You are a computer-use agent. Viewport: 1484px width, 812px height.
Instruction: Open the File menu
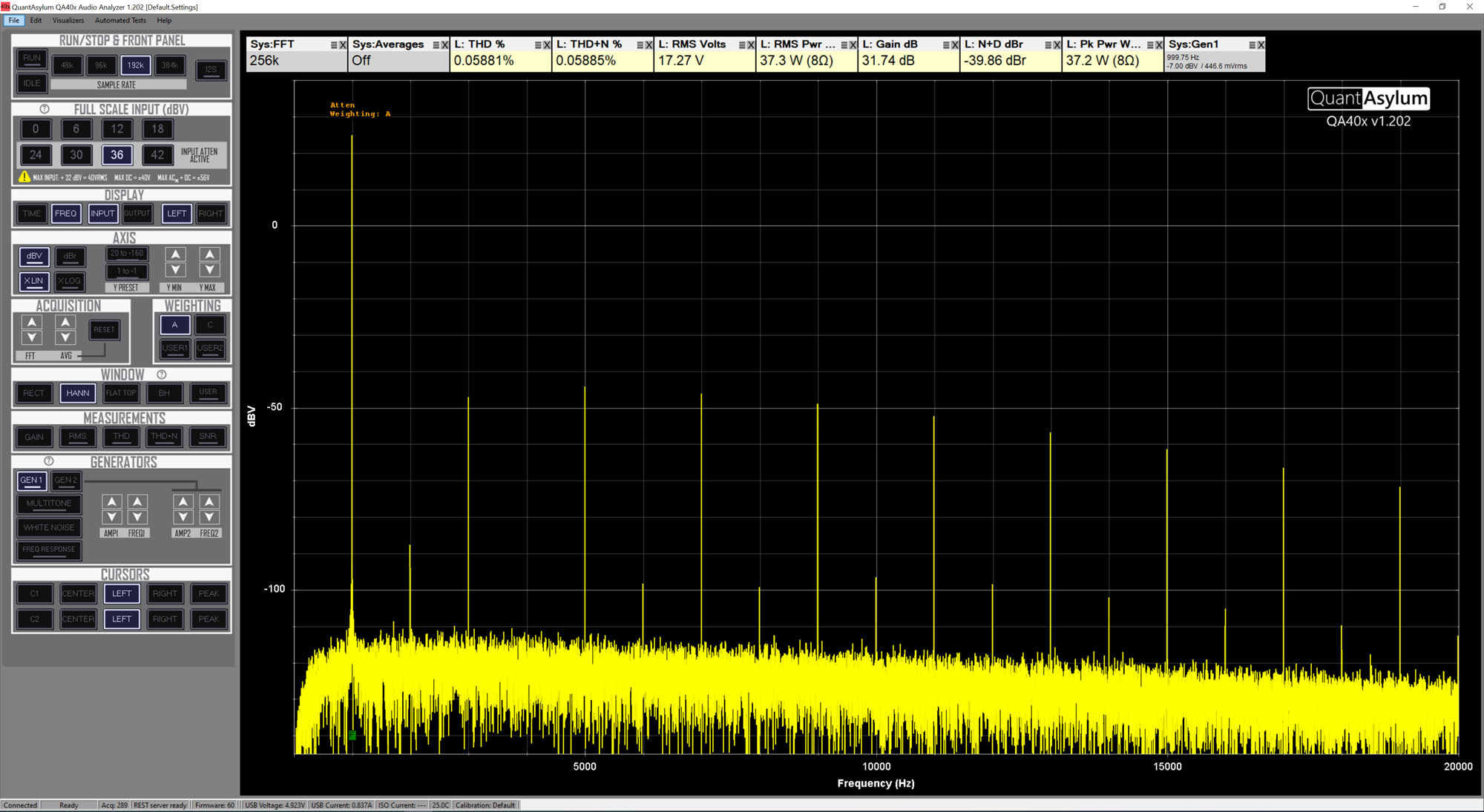[x=14, y=21]
